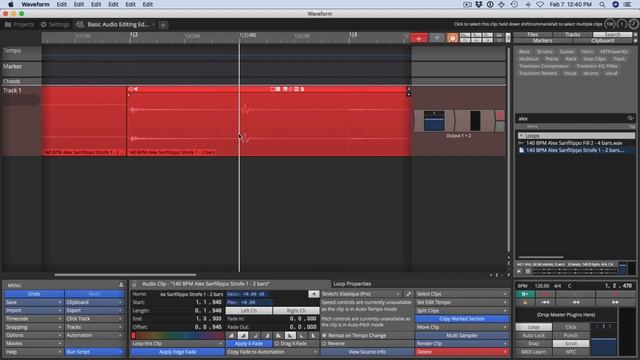The height and width of the screenshot is (360, 640).
Task: Open the Loop this Clip dropdown
Action: point(177,343)
